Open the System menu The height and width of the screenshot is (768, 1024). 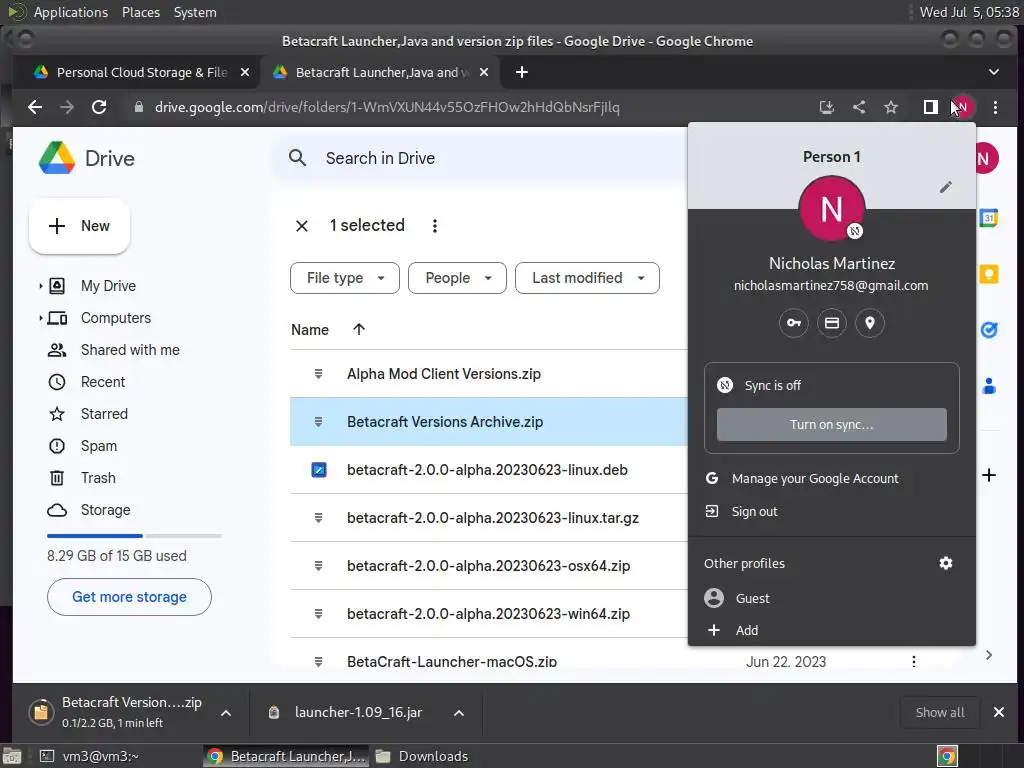[195, 12]
